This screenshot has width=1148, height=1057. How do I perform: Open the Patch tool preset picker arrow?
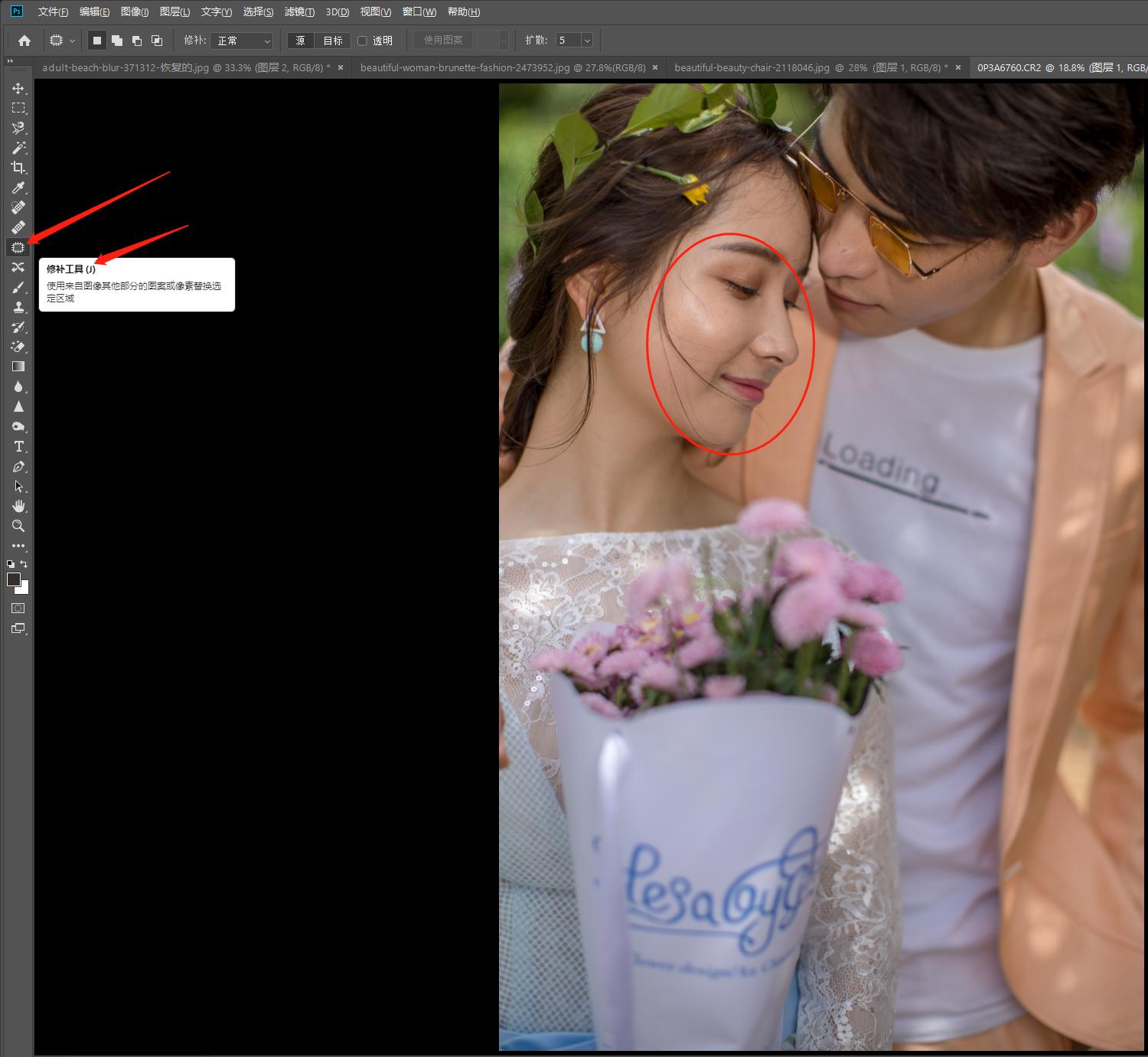tap(73, 41)
